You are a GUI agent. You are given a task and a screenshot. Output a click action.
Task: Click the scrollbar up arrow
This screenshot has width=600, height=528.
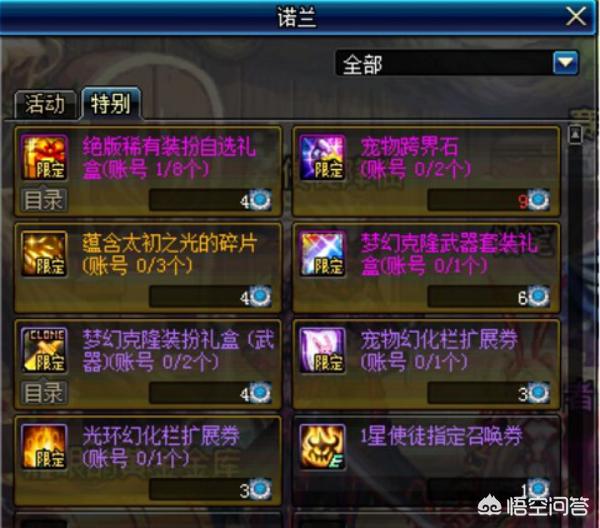pyautogui.click(x=575, y=135)
